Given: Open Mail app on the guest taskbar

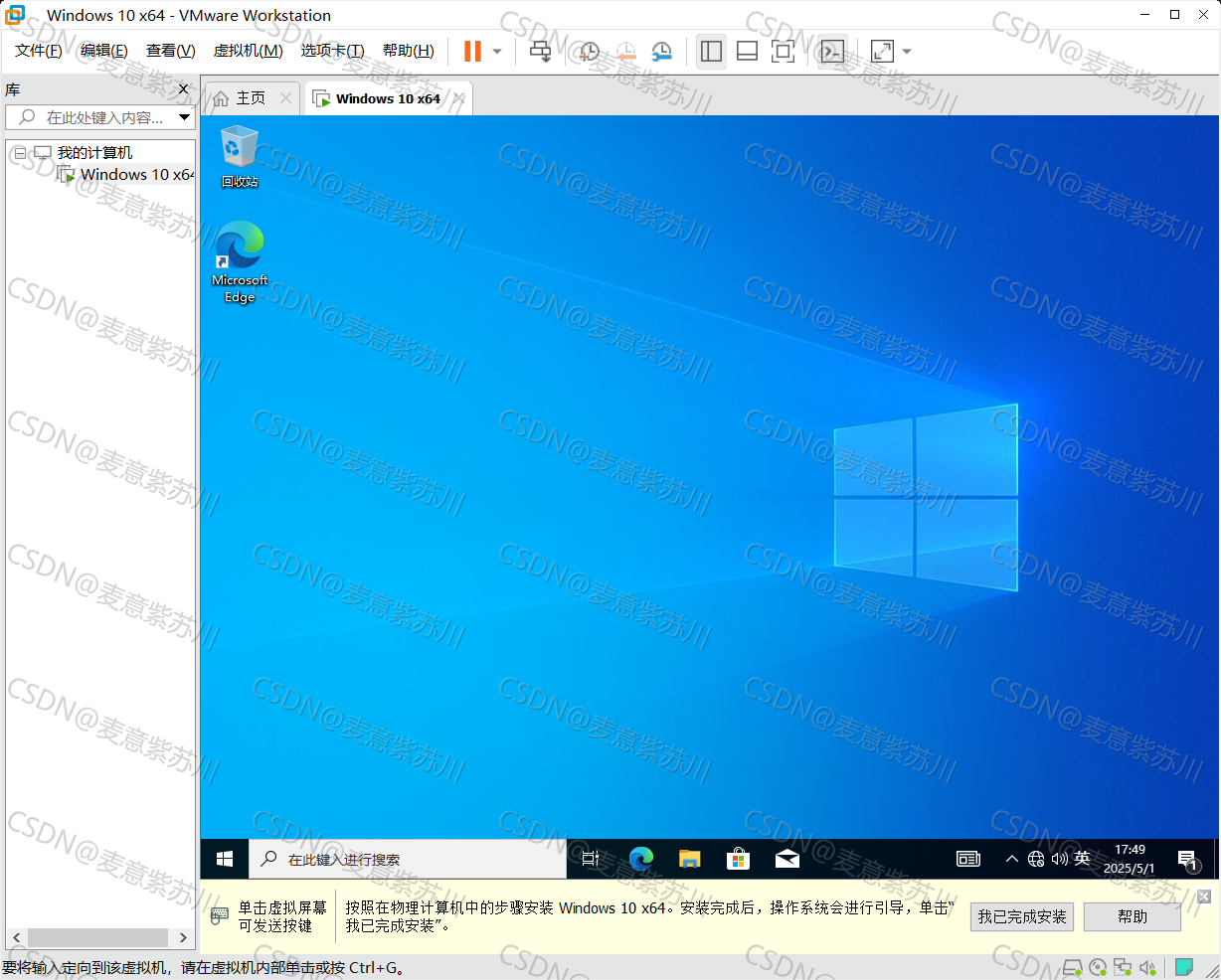Looking at the screenshot, I should [x=787, y=859].
